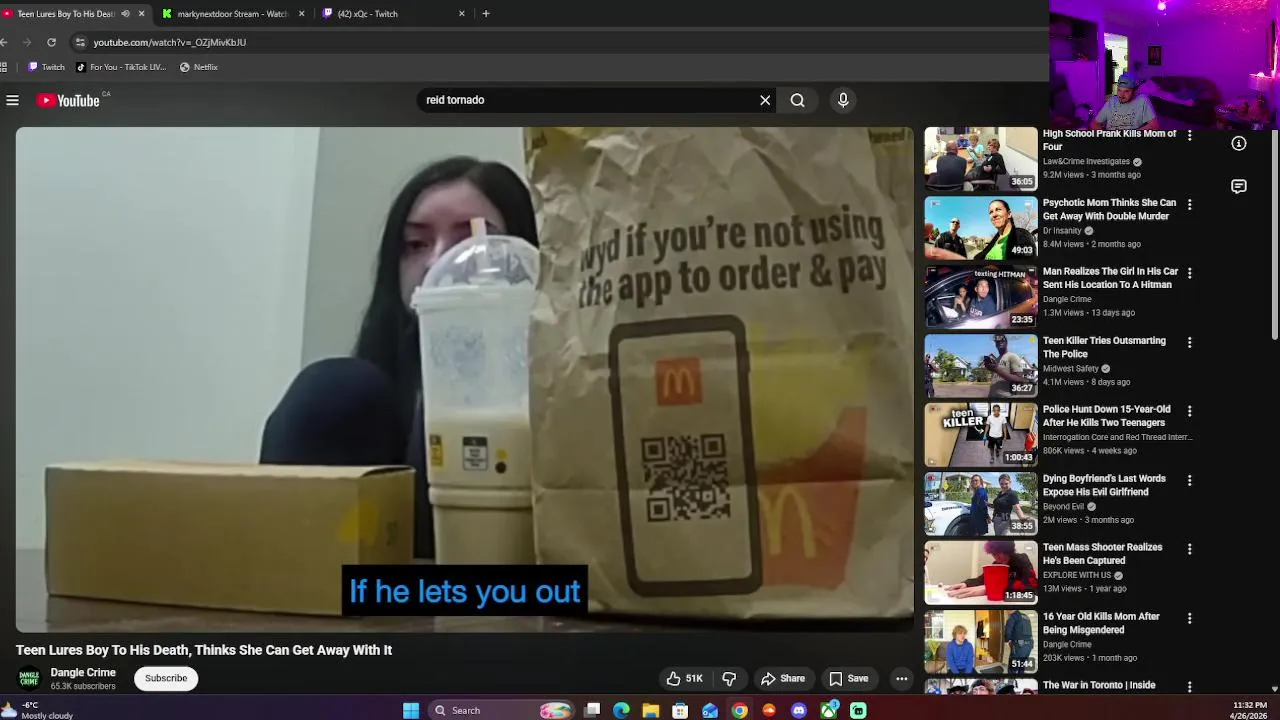Viewport: 1280px width, 720px height.
Task: Reload the page
Action: tap(51, 42)
